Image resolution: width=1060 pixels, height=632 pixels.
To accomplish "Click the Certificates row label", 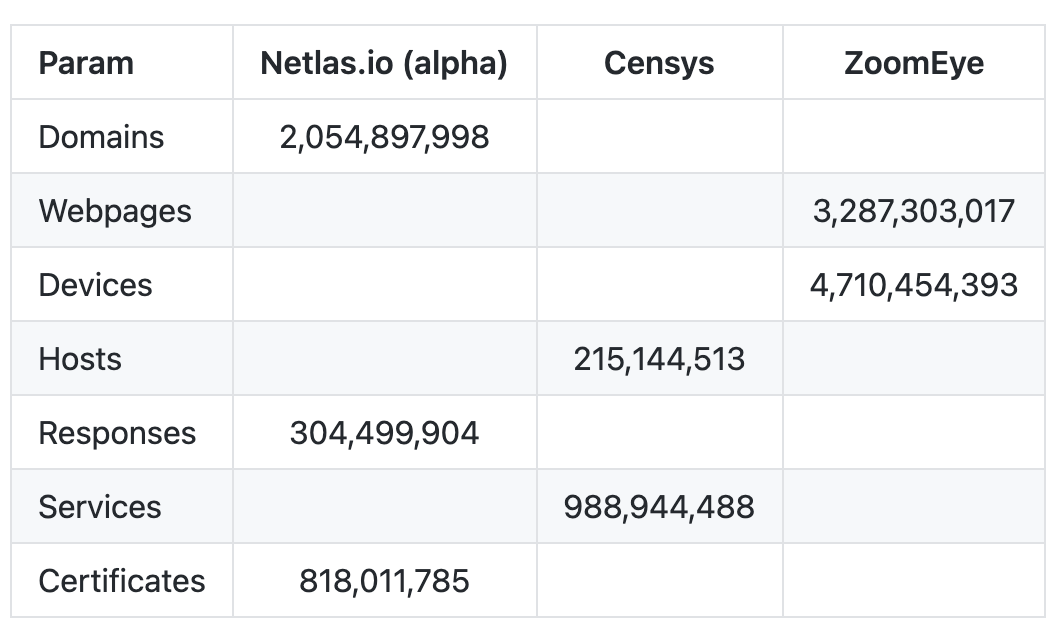I will [x=122, y=581].
